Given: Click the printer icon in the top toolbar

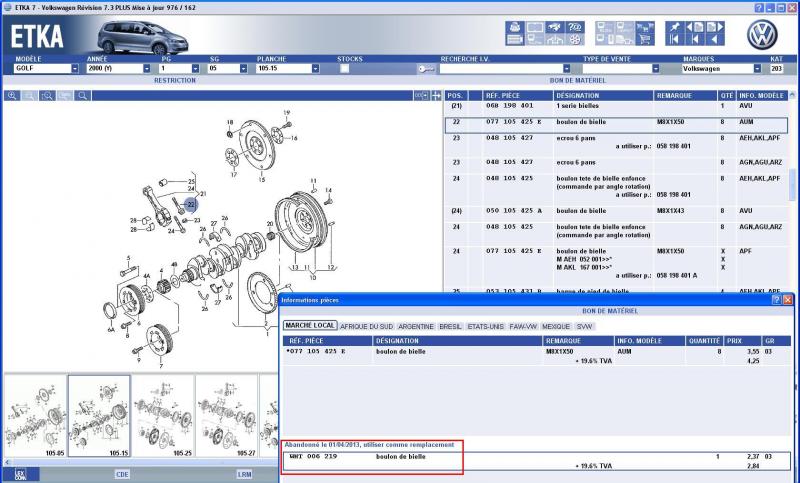Looking at the screenshot, I should pyautogui.click(x=515, y=27).
